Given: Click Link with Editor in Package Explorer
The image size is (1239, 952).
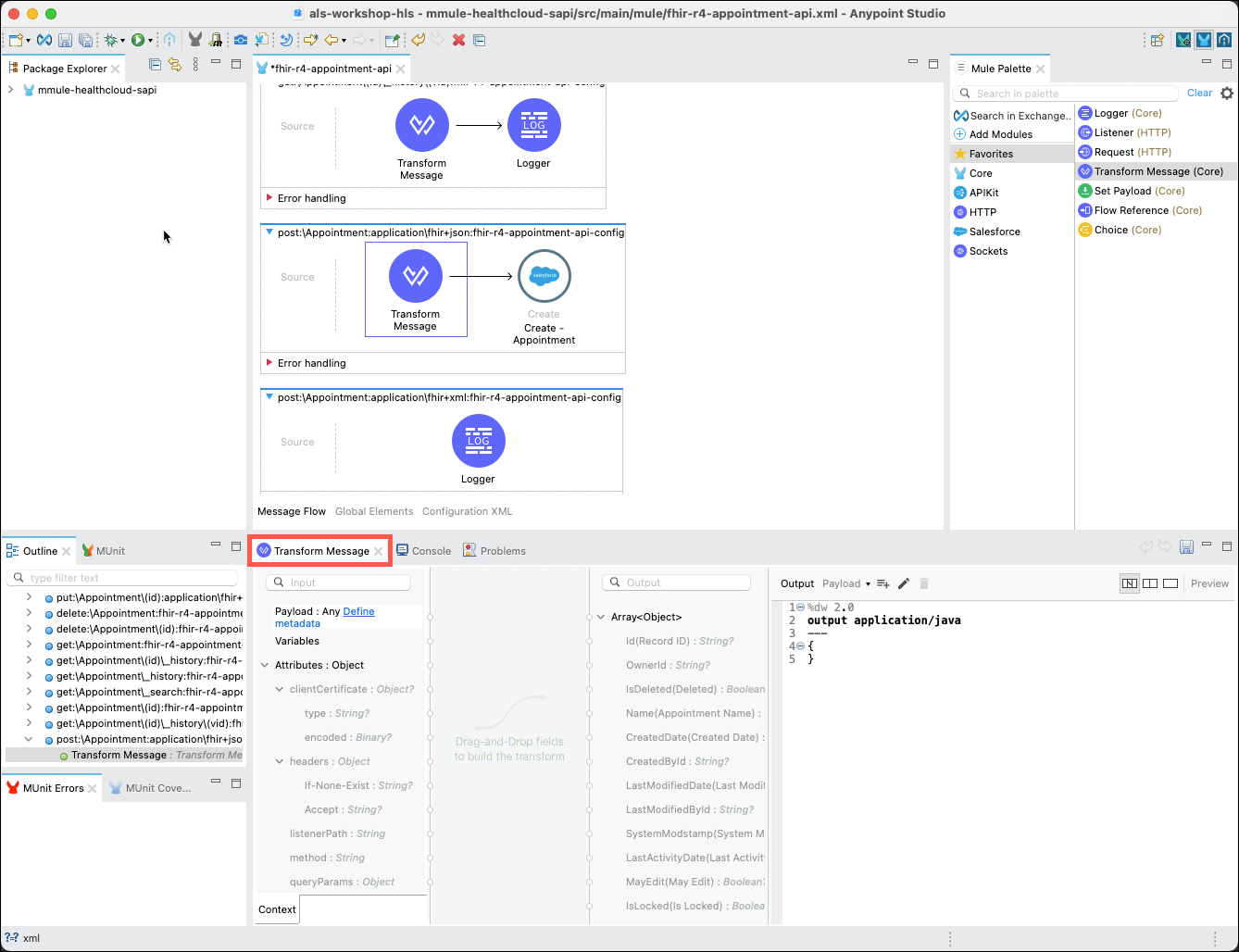Looking at the screenshot, I should [x=174, y=65].
